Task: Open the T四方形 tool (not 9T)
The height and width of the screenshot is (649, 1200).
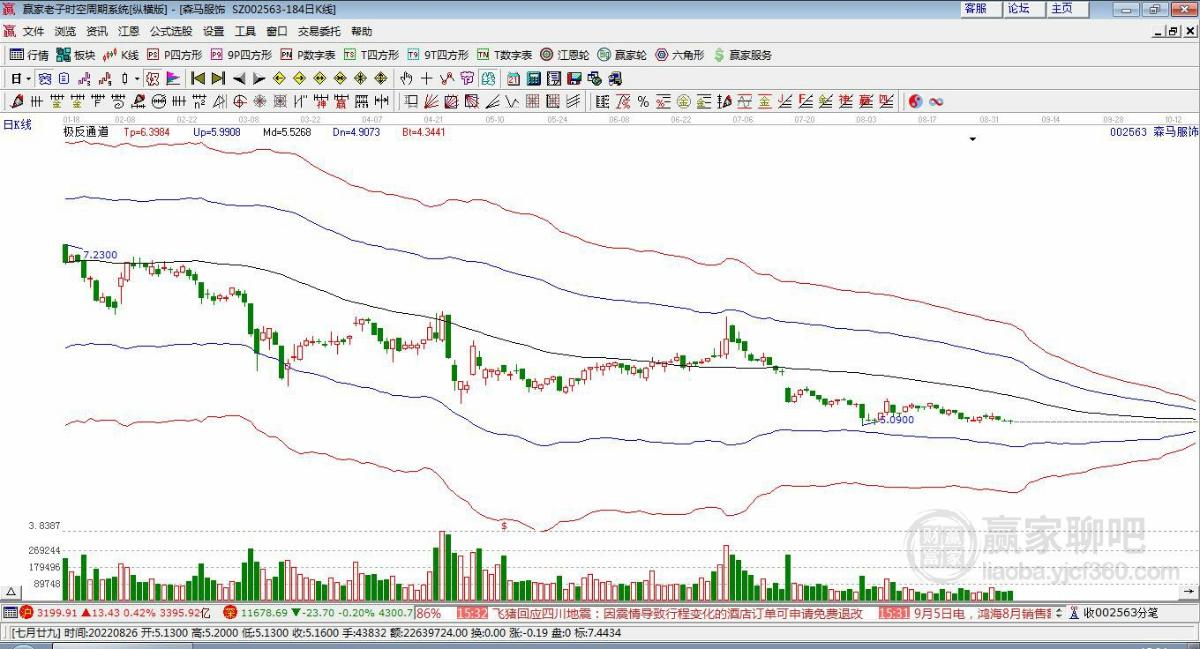Action: pyautogui.click(x=371, y=55)
